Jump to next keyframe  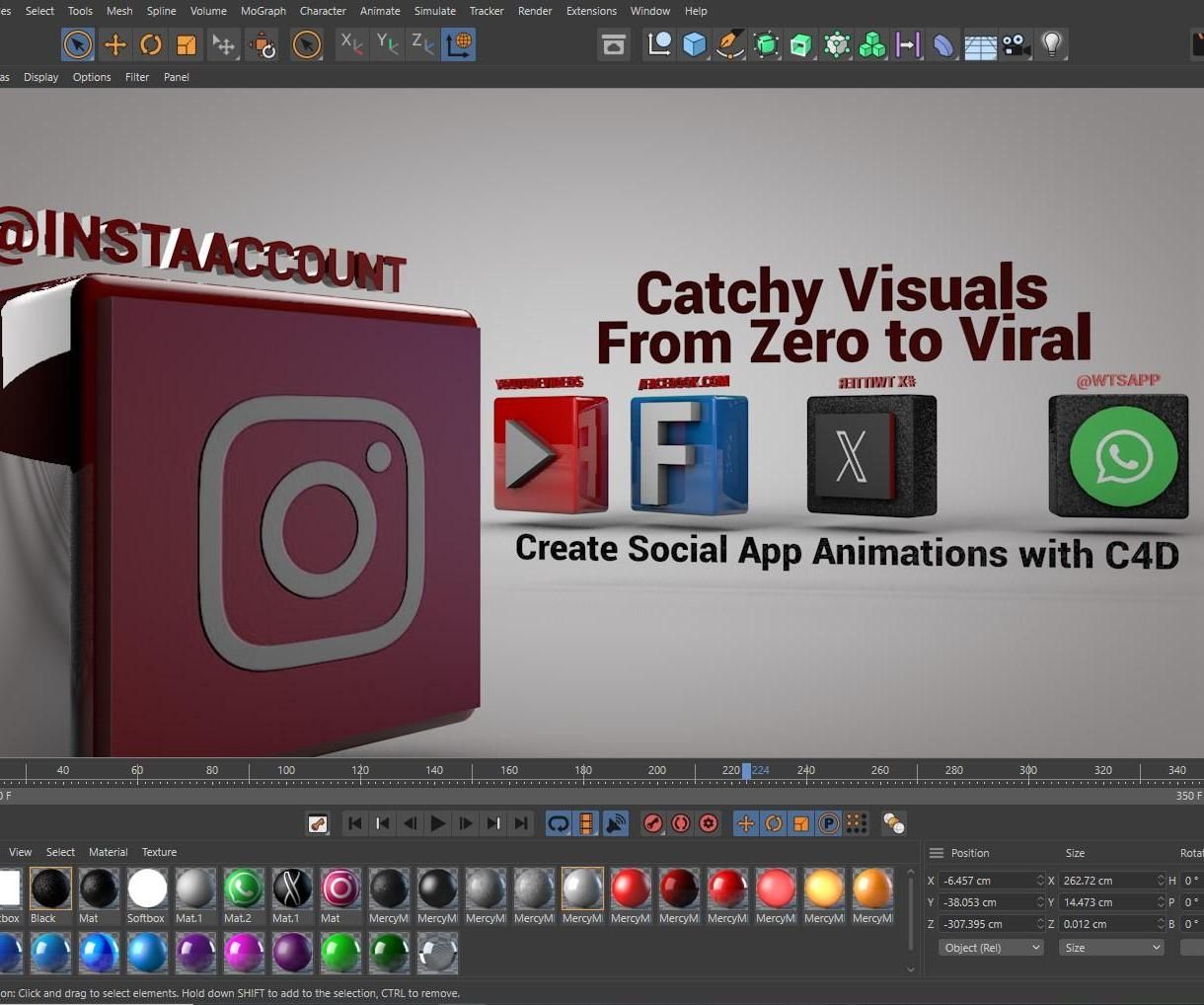(x=493, y=823)
